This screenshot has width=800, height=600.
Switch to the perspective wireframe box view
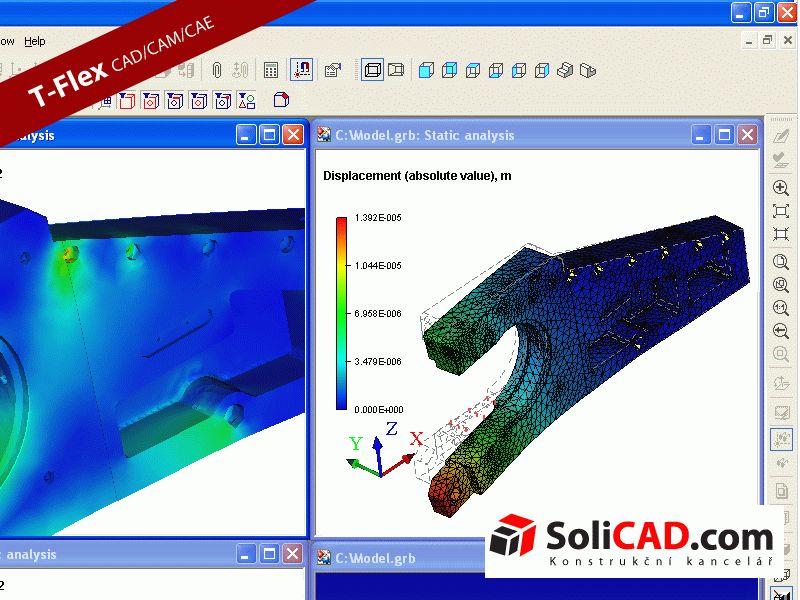[x=396, y=69]
